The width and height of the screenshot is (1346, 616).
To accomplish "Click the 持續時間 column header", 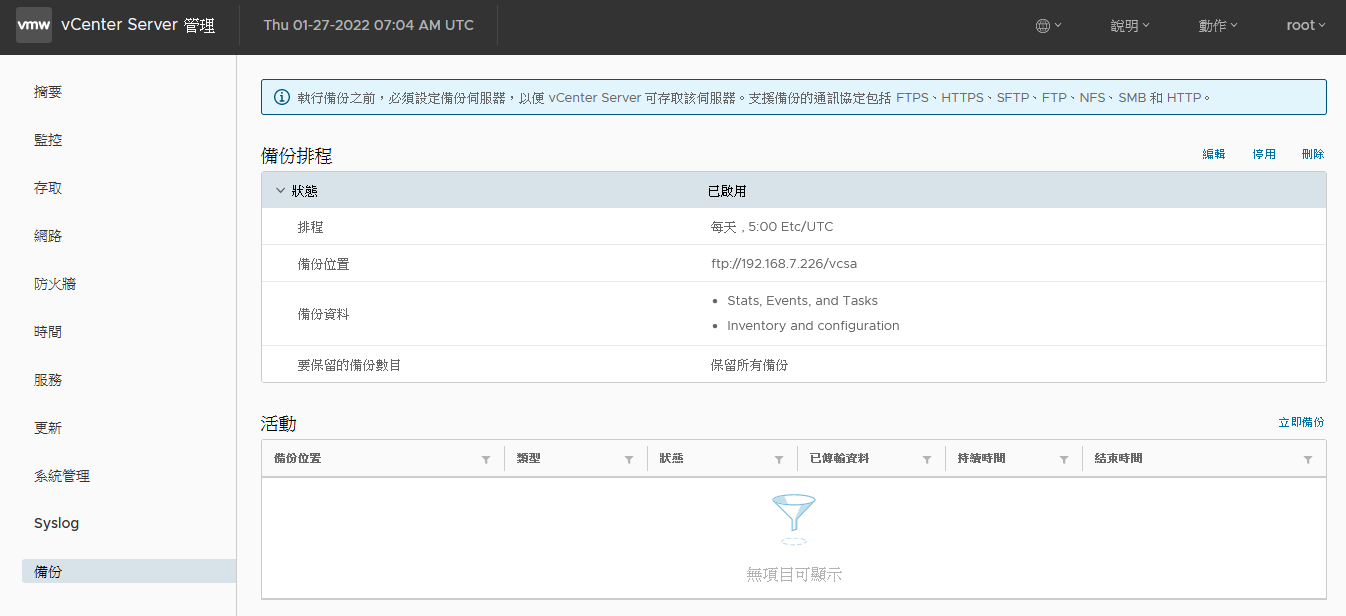I will tap(981, 458).
